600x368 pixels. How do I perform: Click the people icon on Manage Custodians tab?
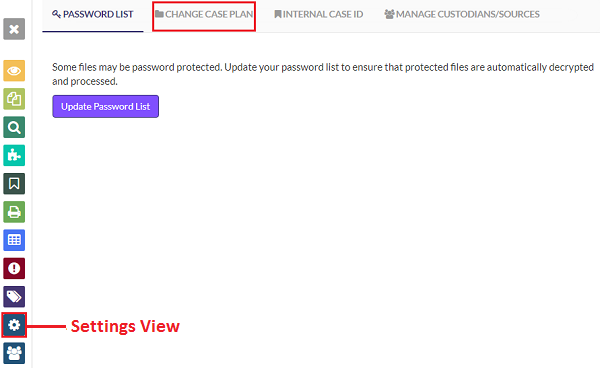[389, 14]
